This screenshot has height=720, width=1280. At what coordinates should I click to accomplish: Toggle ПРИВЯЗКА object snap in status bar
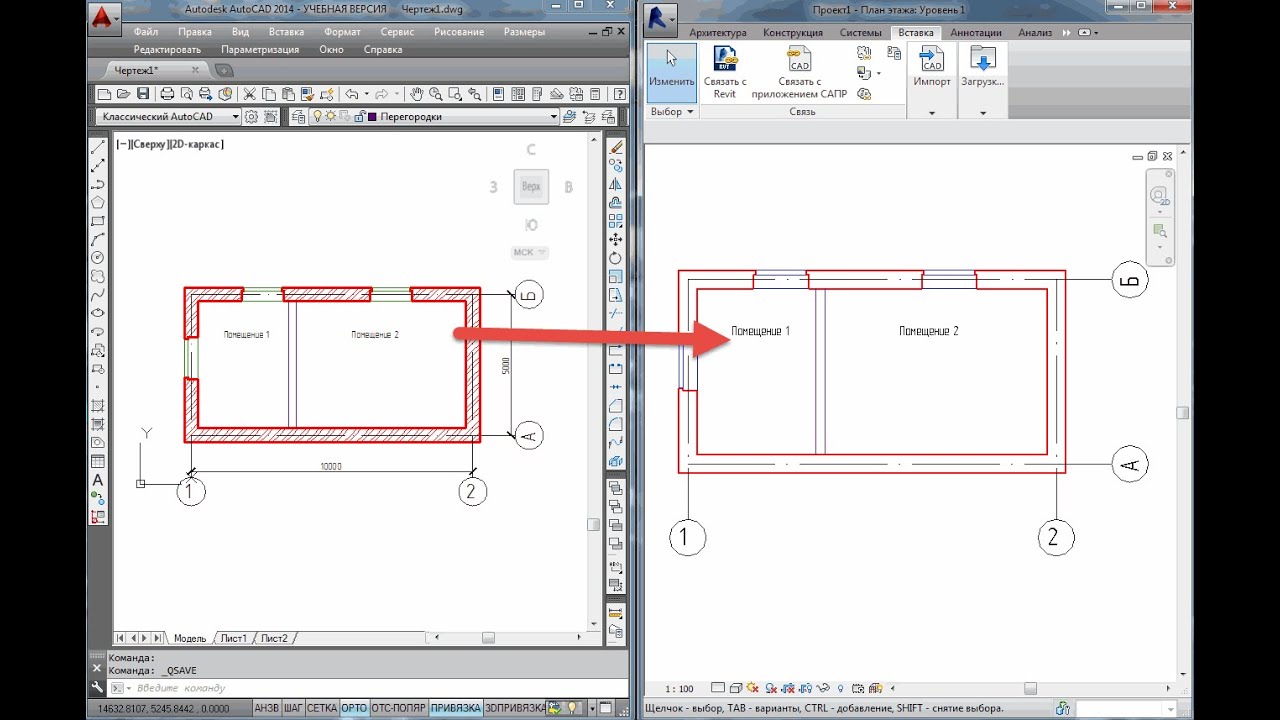click(455, 708)
